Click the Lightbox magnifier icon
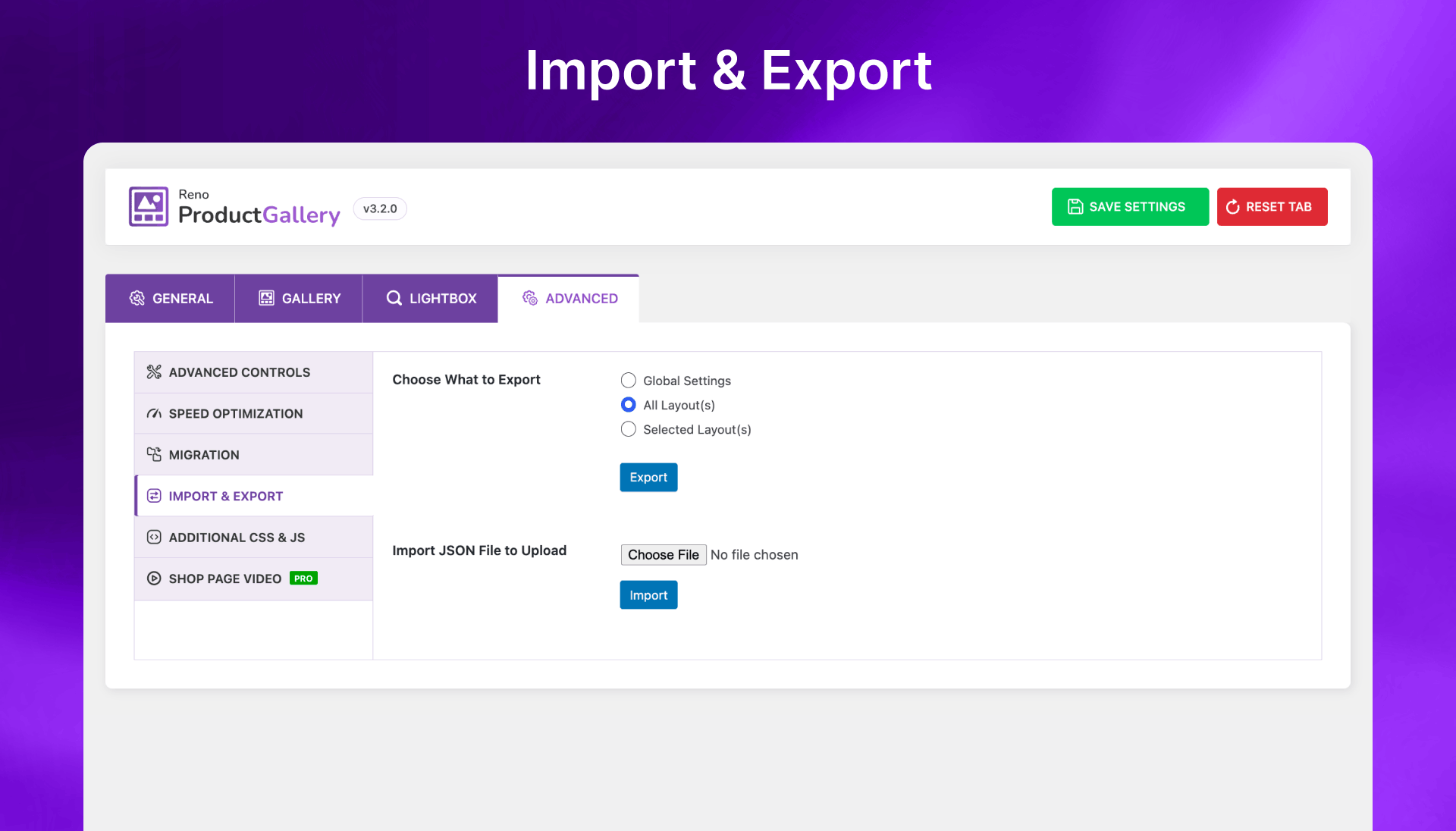This screenshot has width=1456, height=831. 394,298
